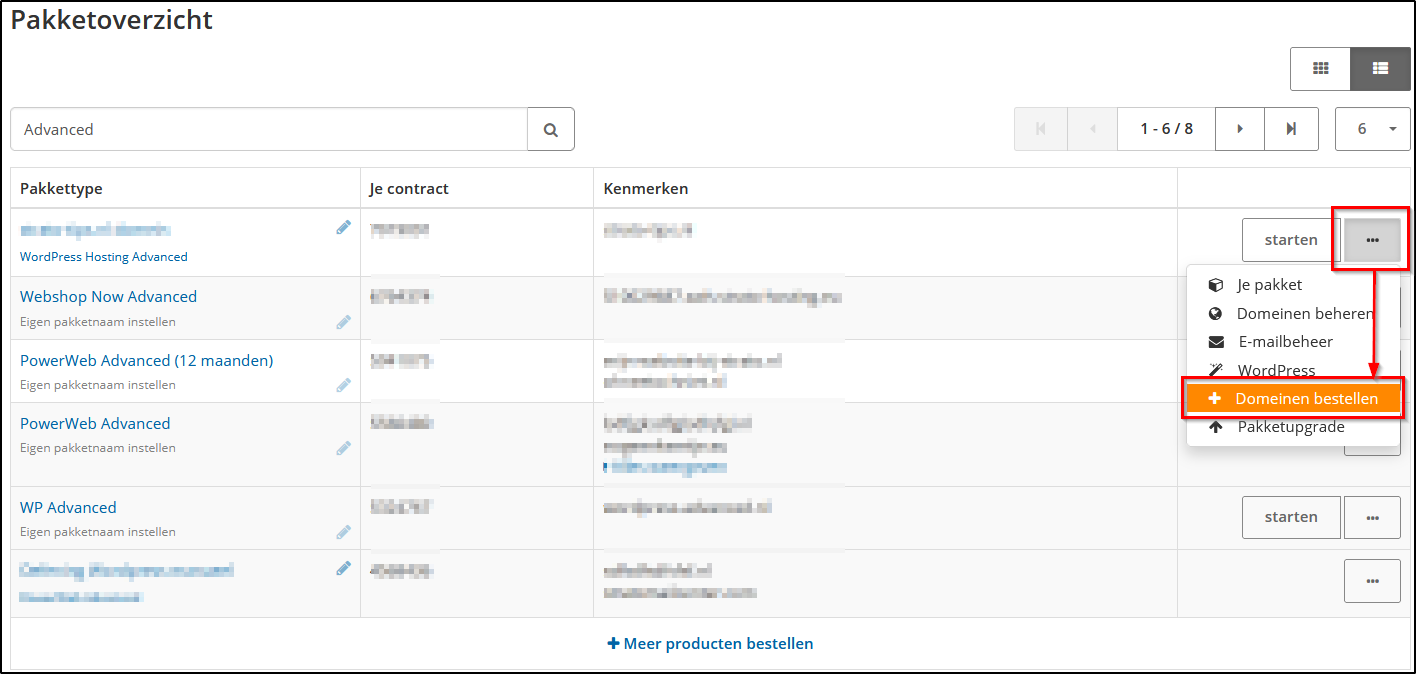
Task: Click the search magnifier button
Action: pos(550,130)
